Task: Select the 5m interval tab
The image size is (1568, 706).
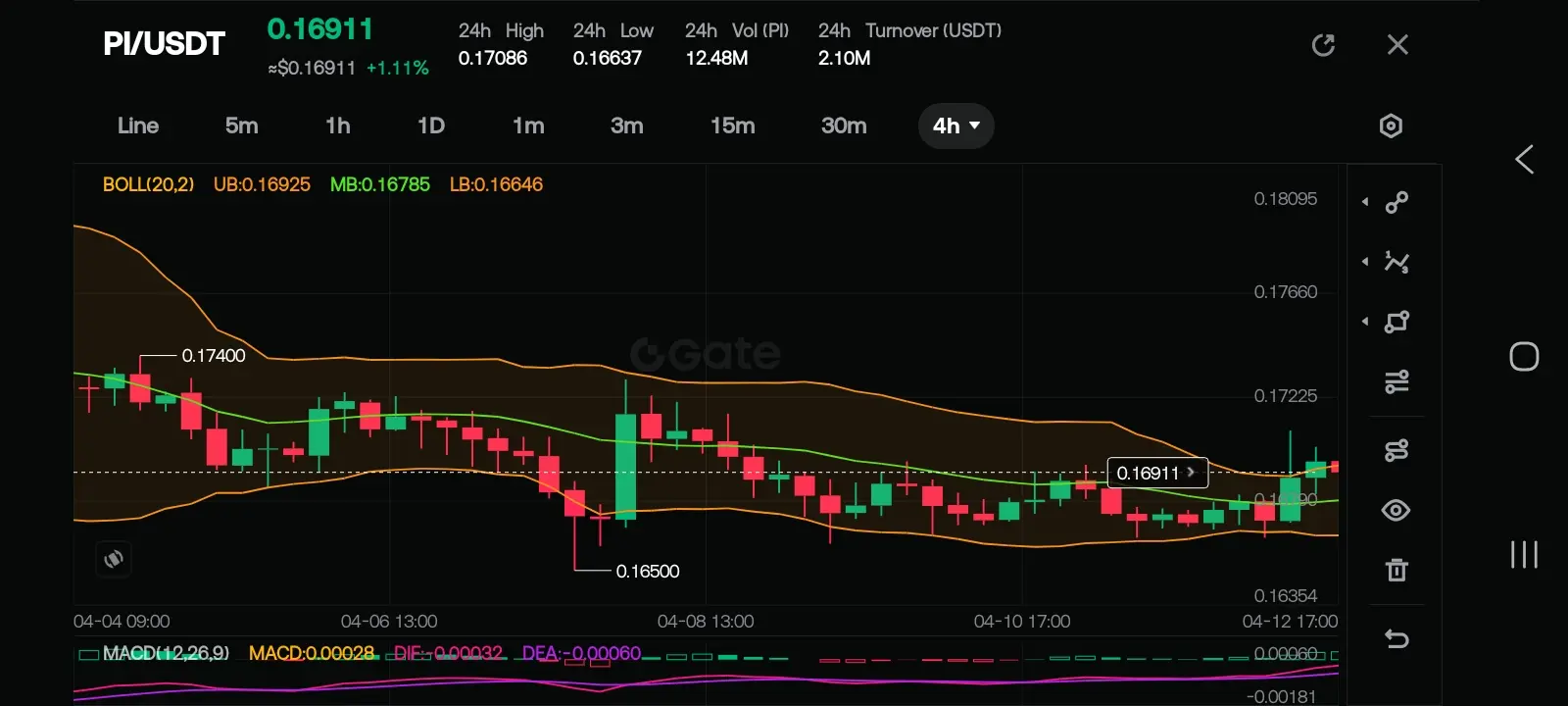Action: pos(242,126)
